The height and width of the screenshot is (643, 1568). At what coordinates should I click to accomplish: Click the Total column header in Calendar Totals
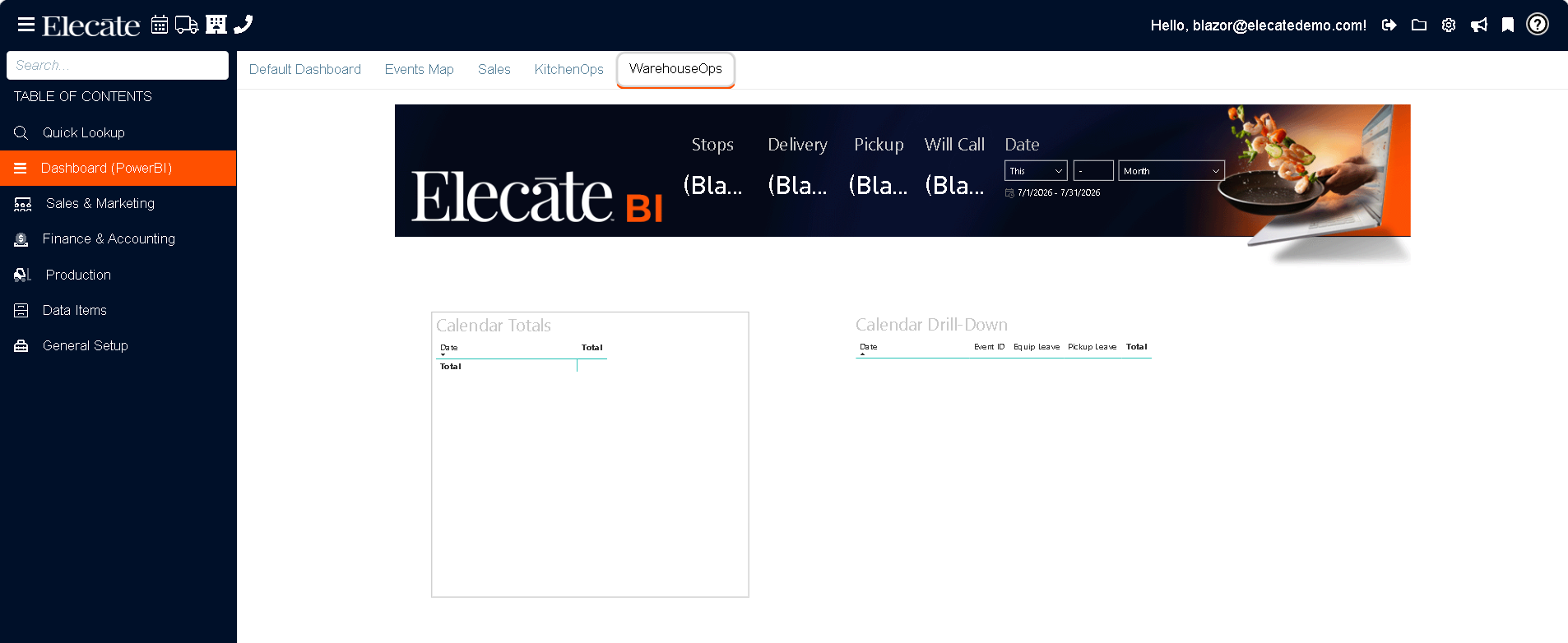point(592,348)
